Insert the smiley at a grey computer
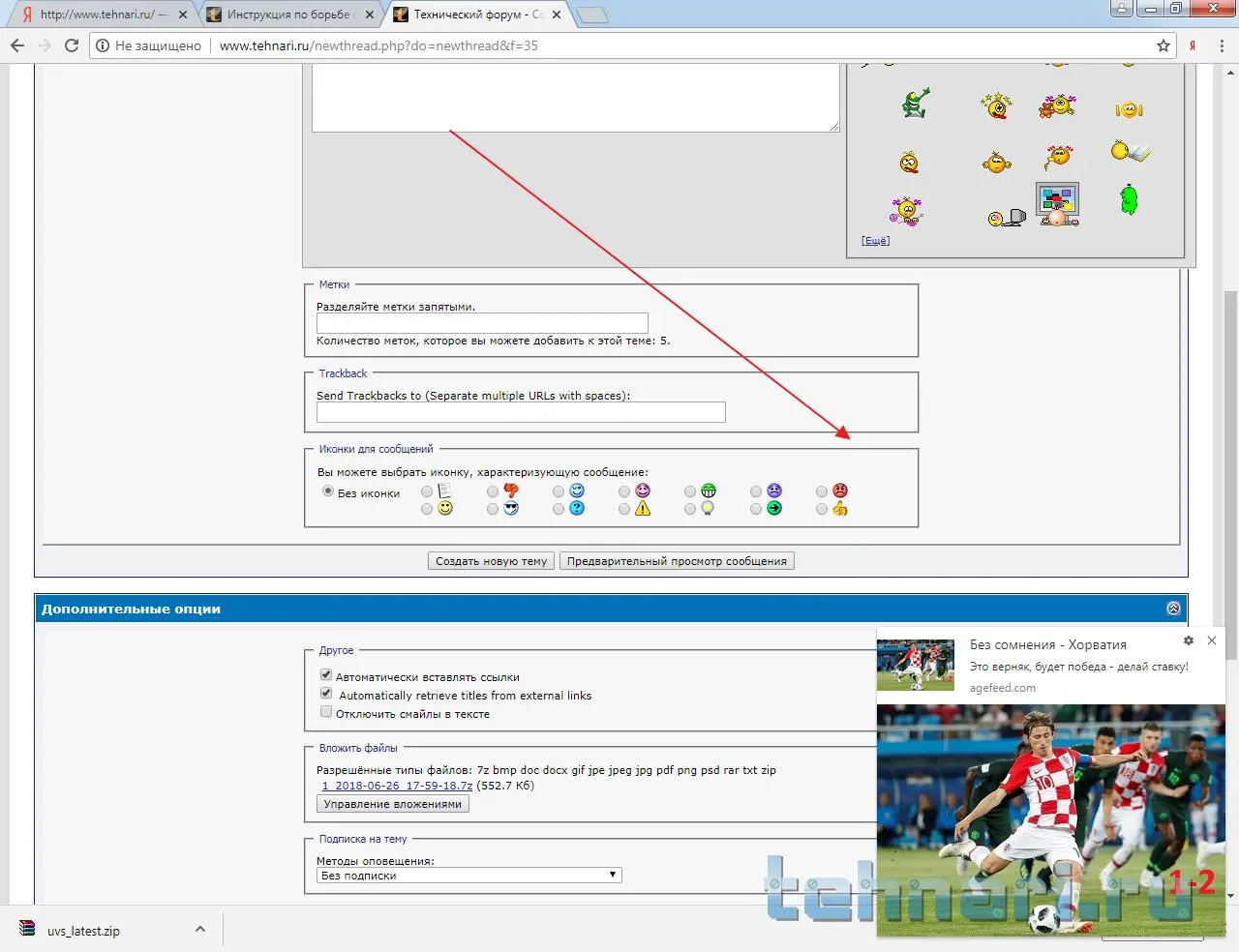 [x=1007, y=218]
